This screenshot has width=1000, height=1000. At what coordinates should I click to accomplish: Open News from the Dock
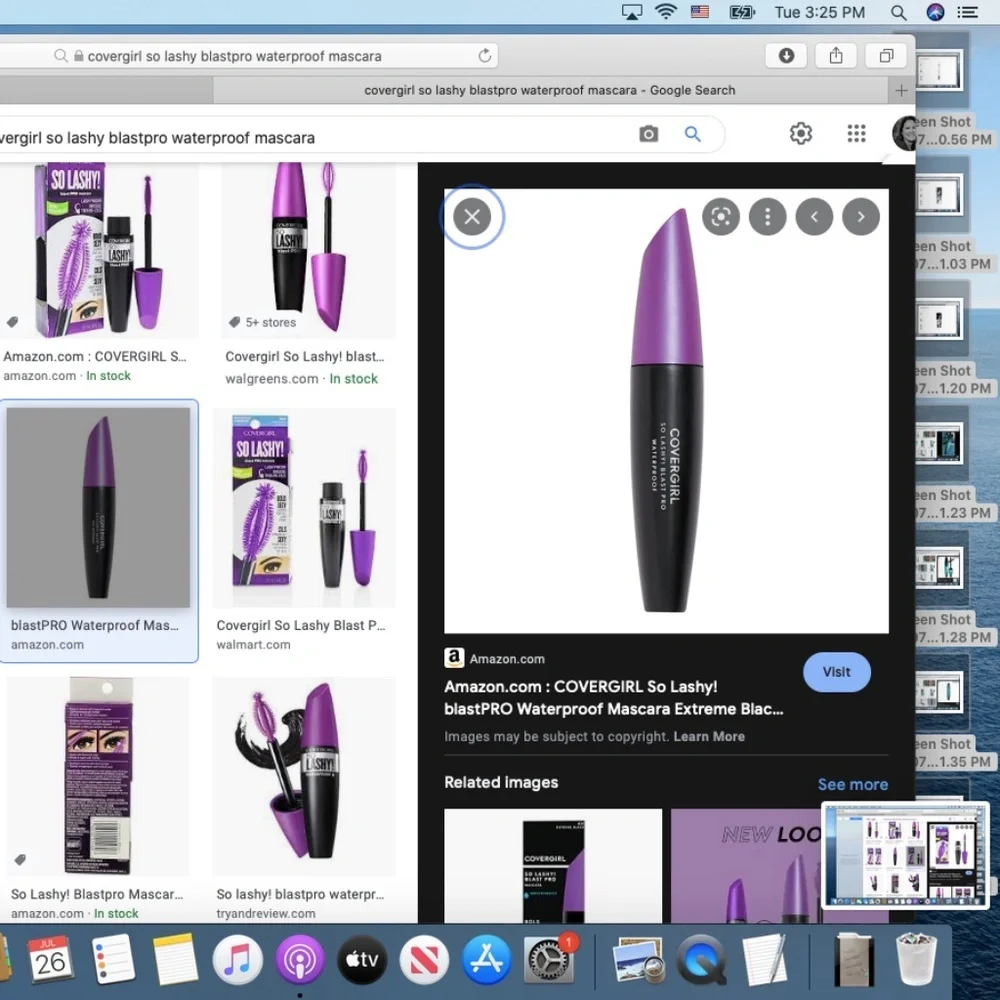click(424, 959)
